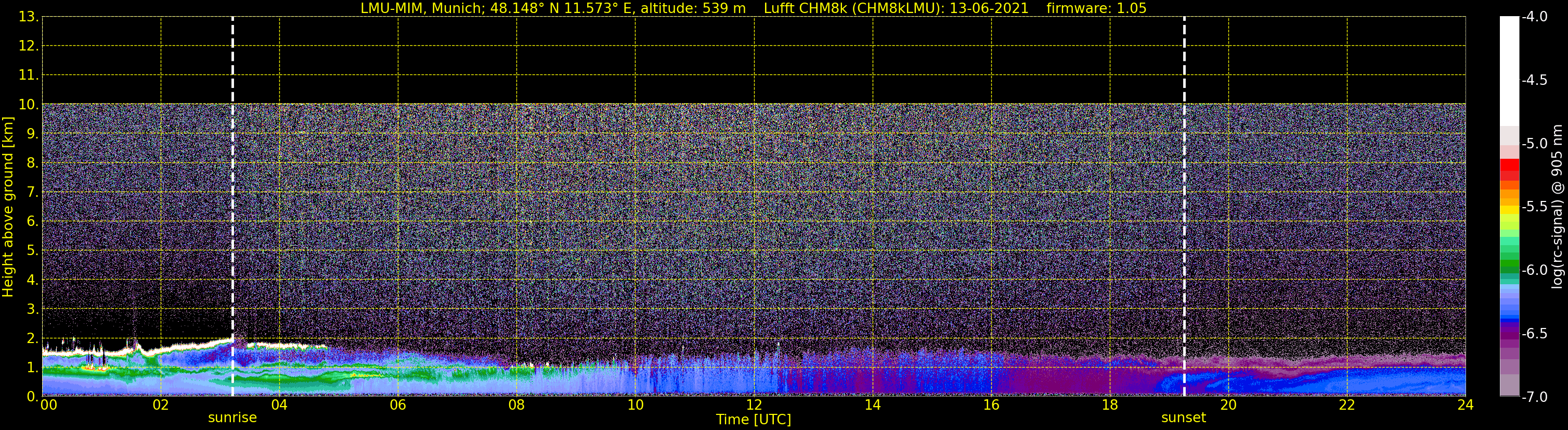
Task: Select "firmware: 1.05" in the plot title
Action: [x=1096, y=8]
